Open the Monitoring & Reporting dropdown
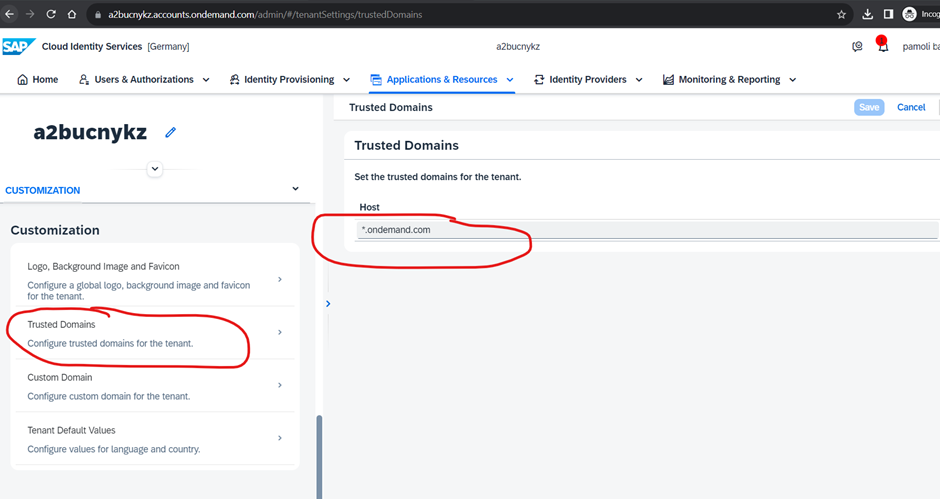 pyautogui.click(x=729, y=80)
